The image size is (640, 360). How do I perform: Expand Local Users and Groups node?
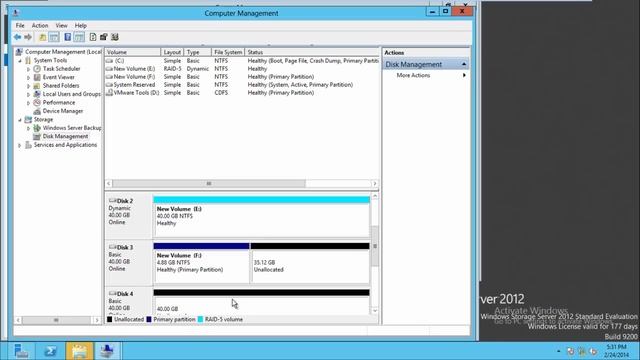(x=29, y=94)
